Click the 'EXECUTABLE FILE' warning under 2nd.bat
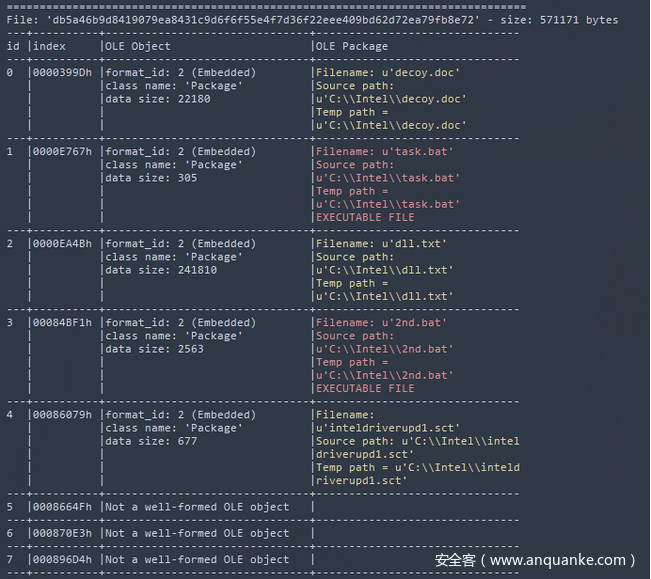 365,388
